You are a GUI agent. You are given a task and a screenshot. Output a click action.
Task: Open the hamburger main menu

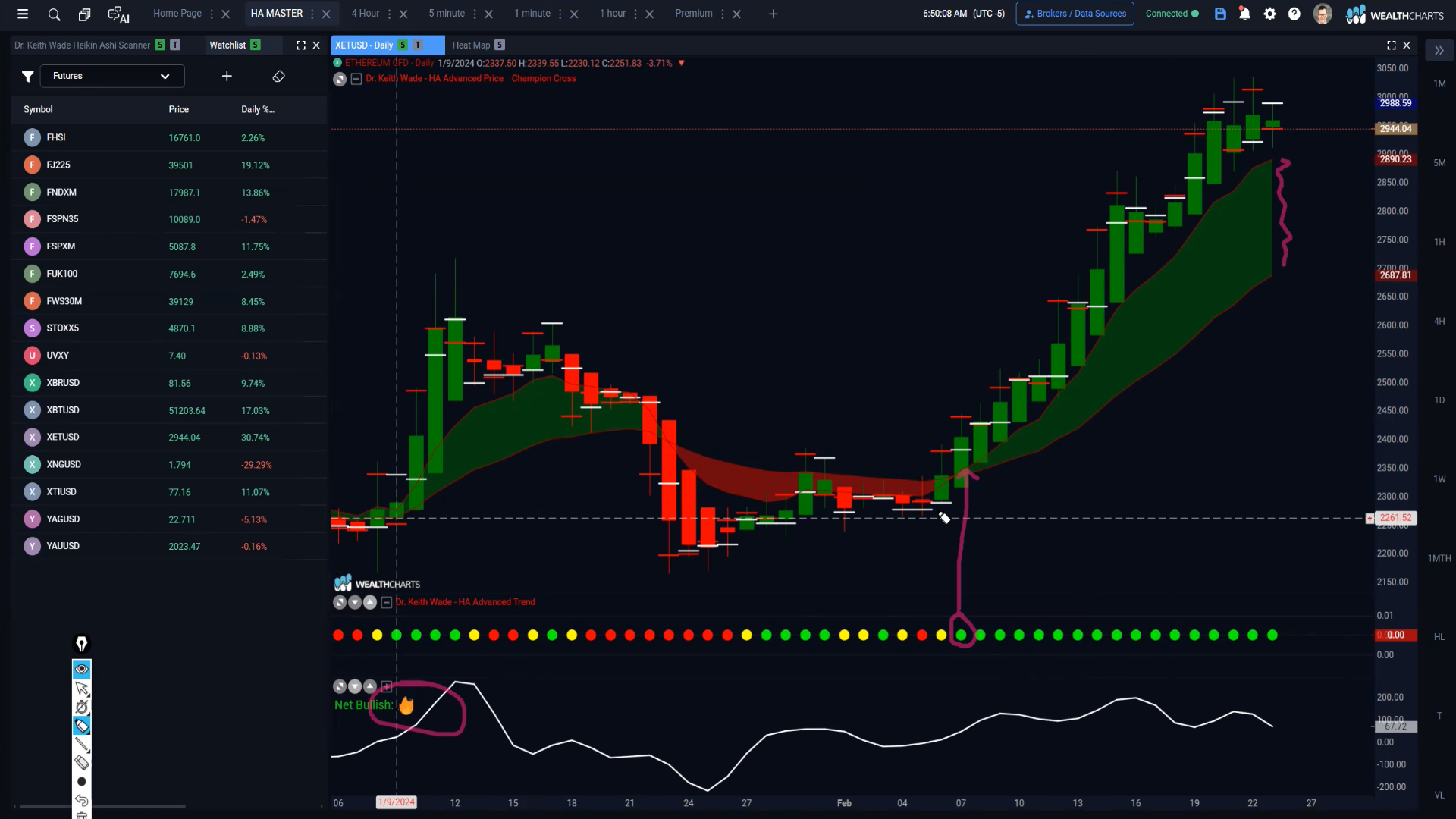click(x=23, y=14)
